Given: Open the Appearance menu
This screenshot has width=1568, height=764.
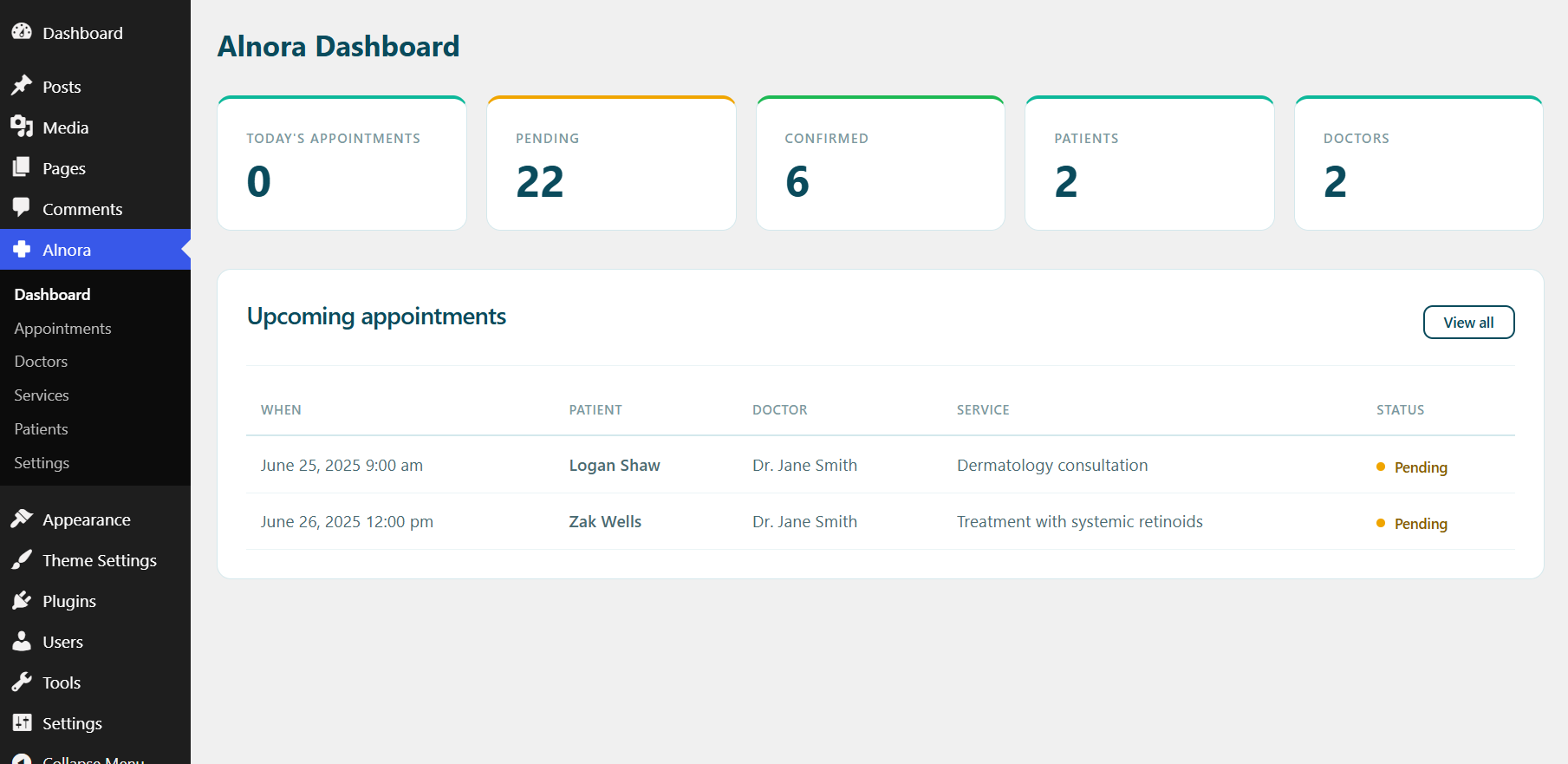Looking at the screenshot, I should click(95, 519).
